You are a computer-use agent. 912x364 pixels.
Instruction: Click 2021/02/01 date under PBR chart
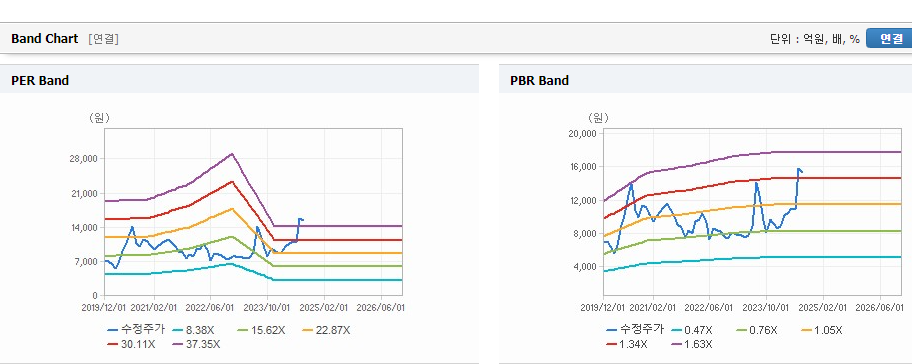pos(653,308)
